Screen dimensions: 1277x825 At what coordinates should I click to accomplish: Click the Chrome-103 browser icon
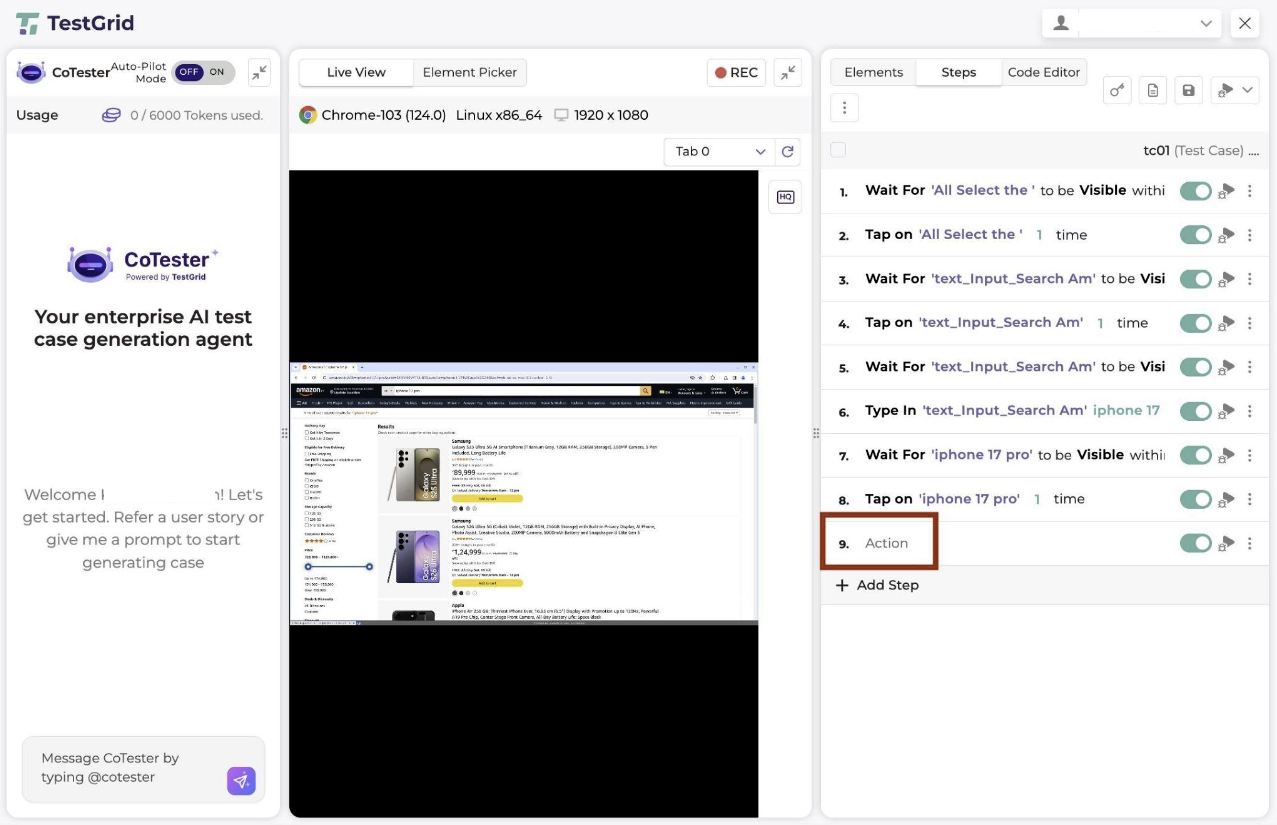pos(308,115)
